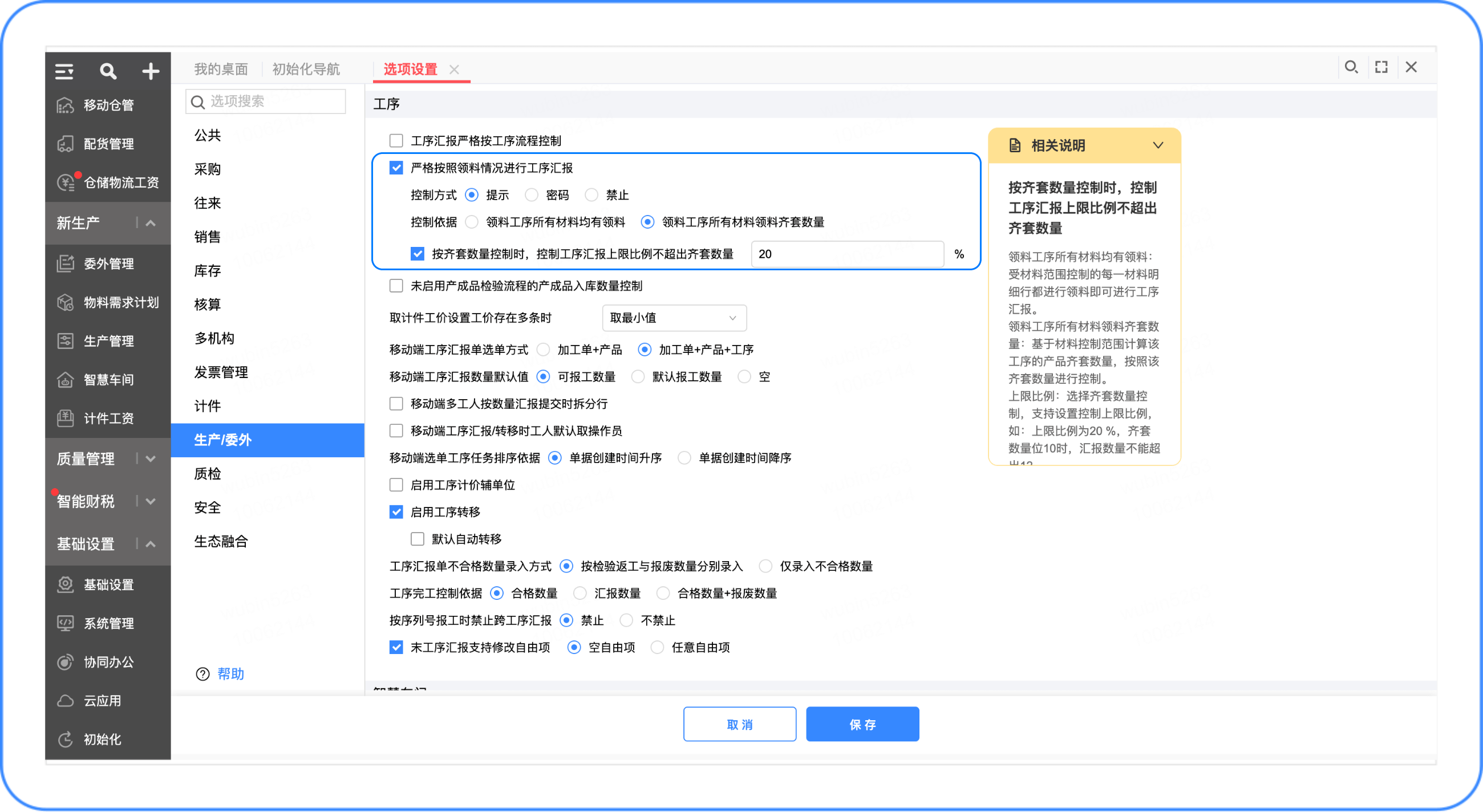The image size is (1483, 812).
Task: Select 密码 control method radio
Action: 532,195
